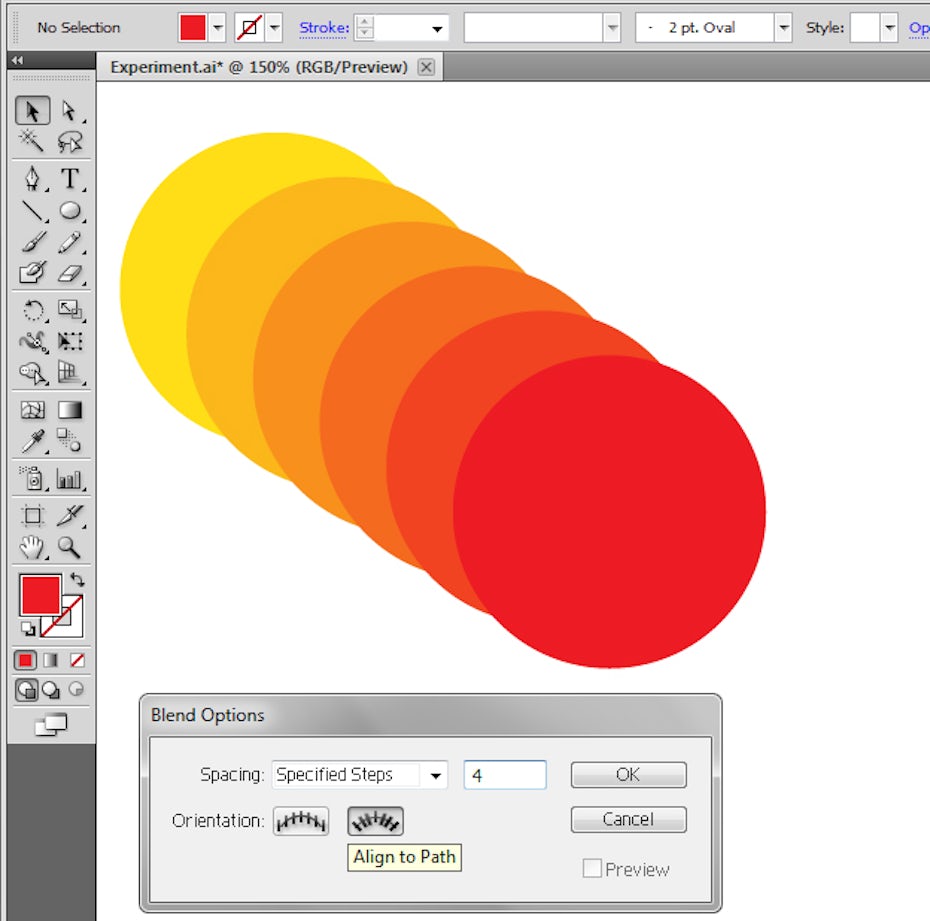Choose the Ellipse tool

69,211
